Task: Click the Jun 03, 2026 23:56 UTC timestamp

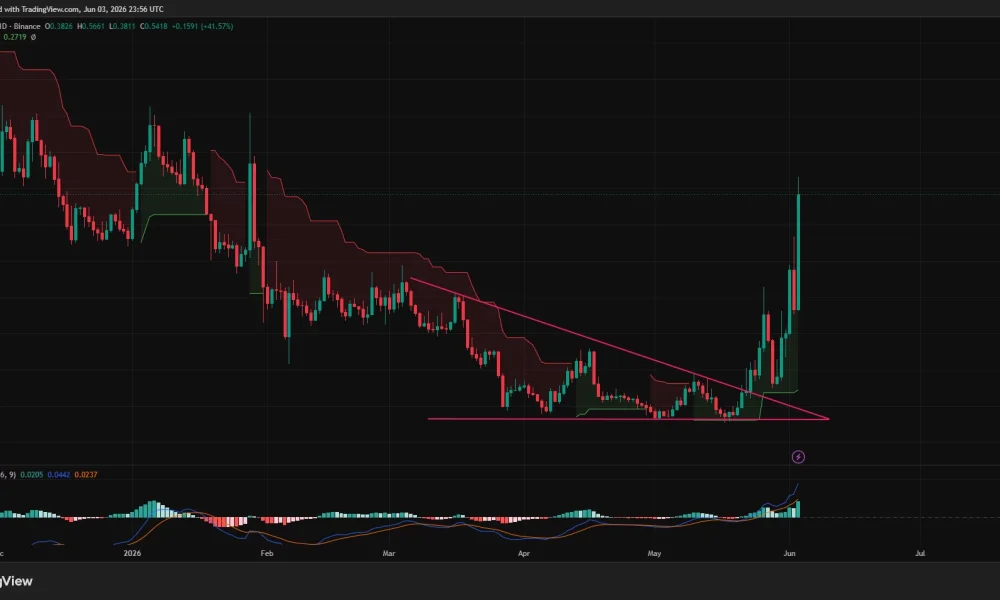Action: tap(123, 9)
